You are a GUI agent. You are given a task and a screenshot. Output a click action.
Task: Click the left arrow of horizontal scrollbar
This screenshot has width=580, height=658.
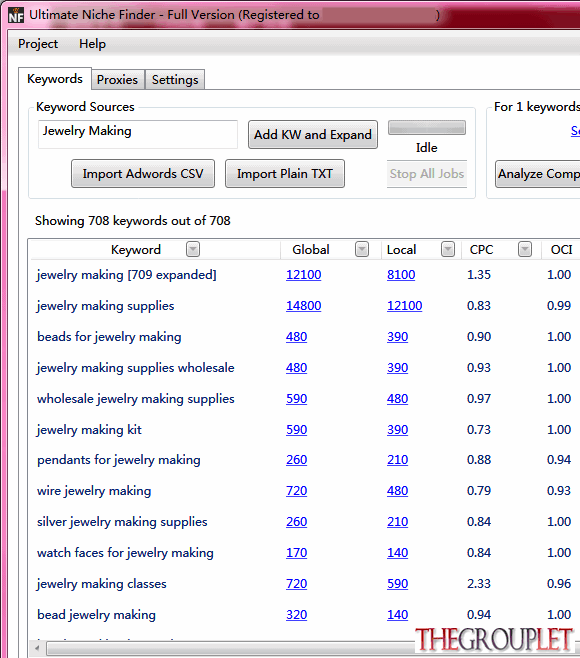tap(37, 648)
